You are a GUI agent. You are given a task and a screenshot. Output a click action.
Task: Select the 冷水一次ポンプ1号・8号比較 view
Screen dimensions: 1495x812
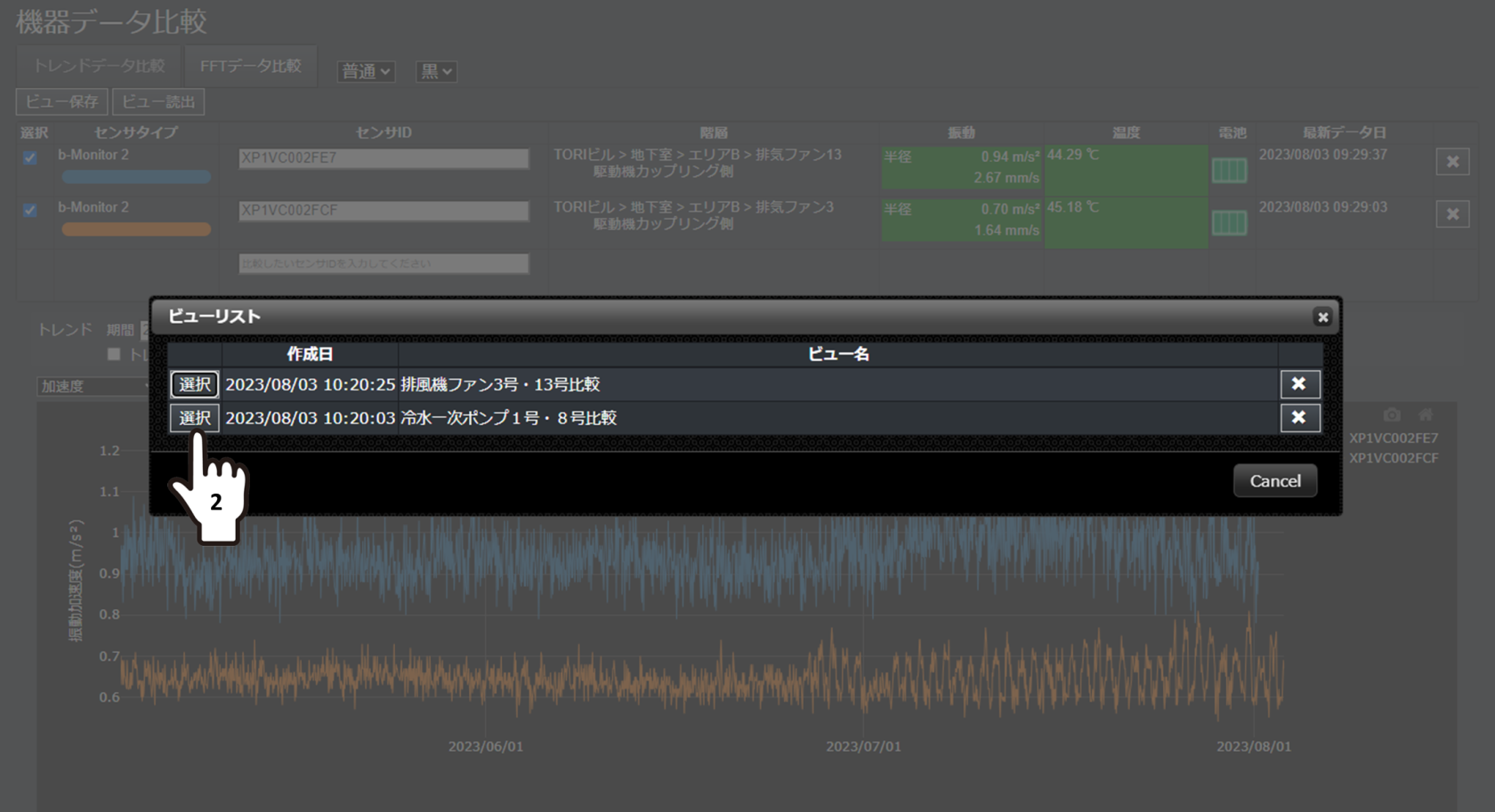point(194,418)
